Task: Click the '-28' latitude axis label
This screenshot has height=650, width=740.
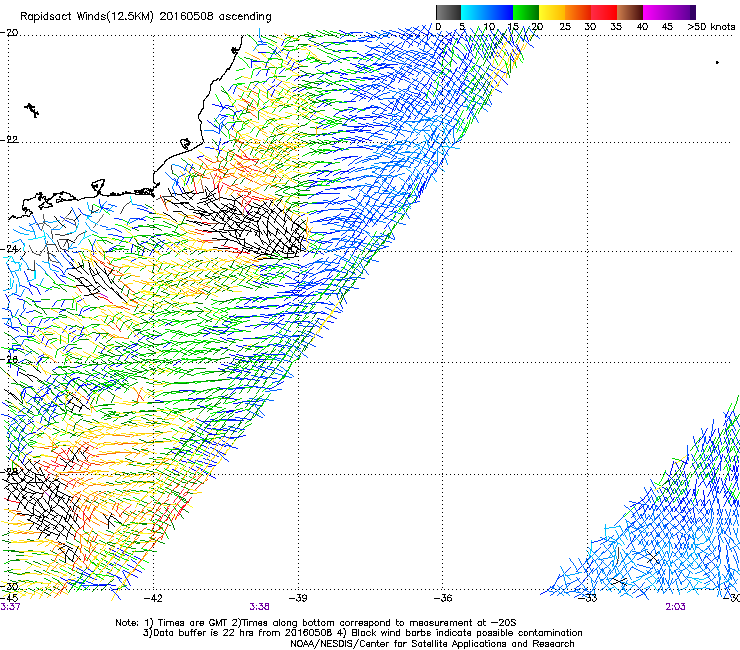Action: (x=9, y=471)
